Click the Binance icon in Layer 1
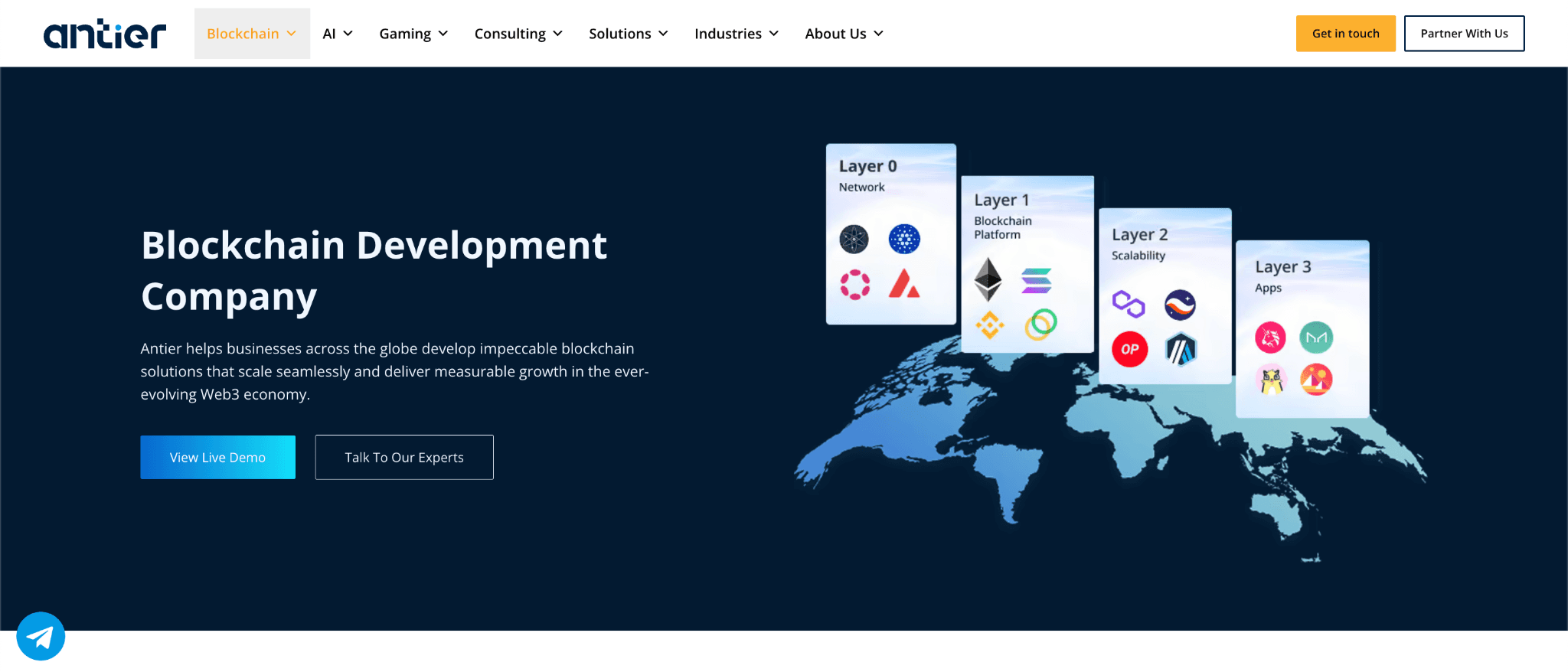 click(x=989, y=325)
